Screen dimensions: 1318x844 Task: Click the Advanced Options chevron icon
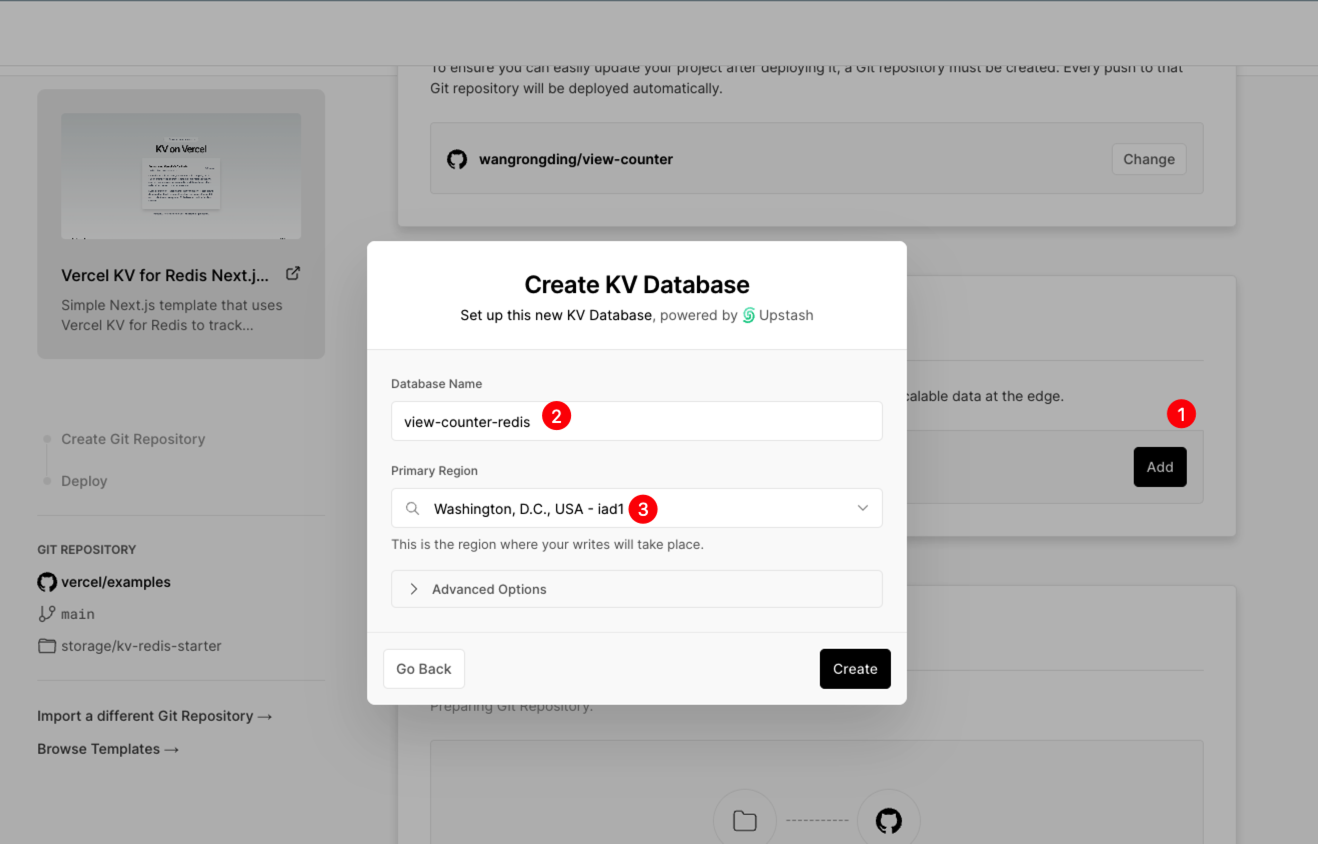click(x=414, y=589)
